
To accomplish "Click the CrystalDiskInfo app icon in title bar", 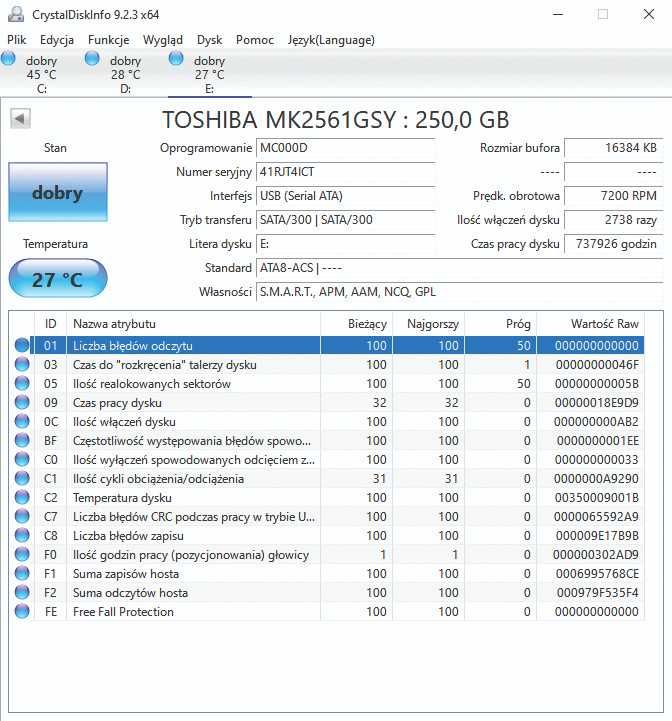I will 16,14.
